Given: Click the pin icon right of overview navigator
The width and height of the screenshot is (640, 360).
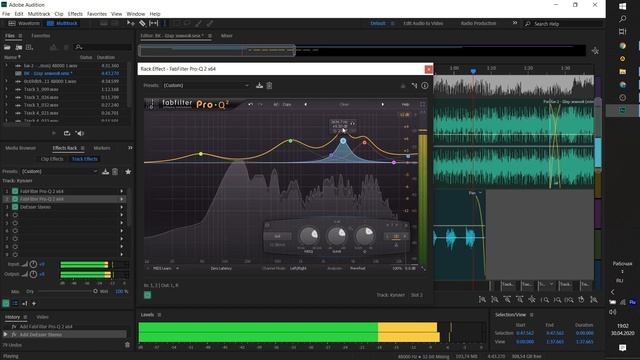Looking at the screenshot, I should point(596,51).
